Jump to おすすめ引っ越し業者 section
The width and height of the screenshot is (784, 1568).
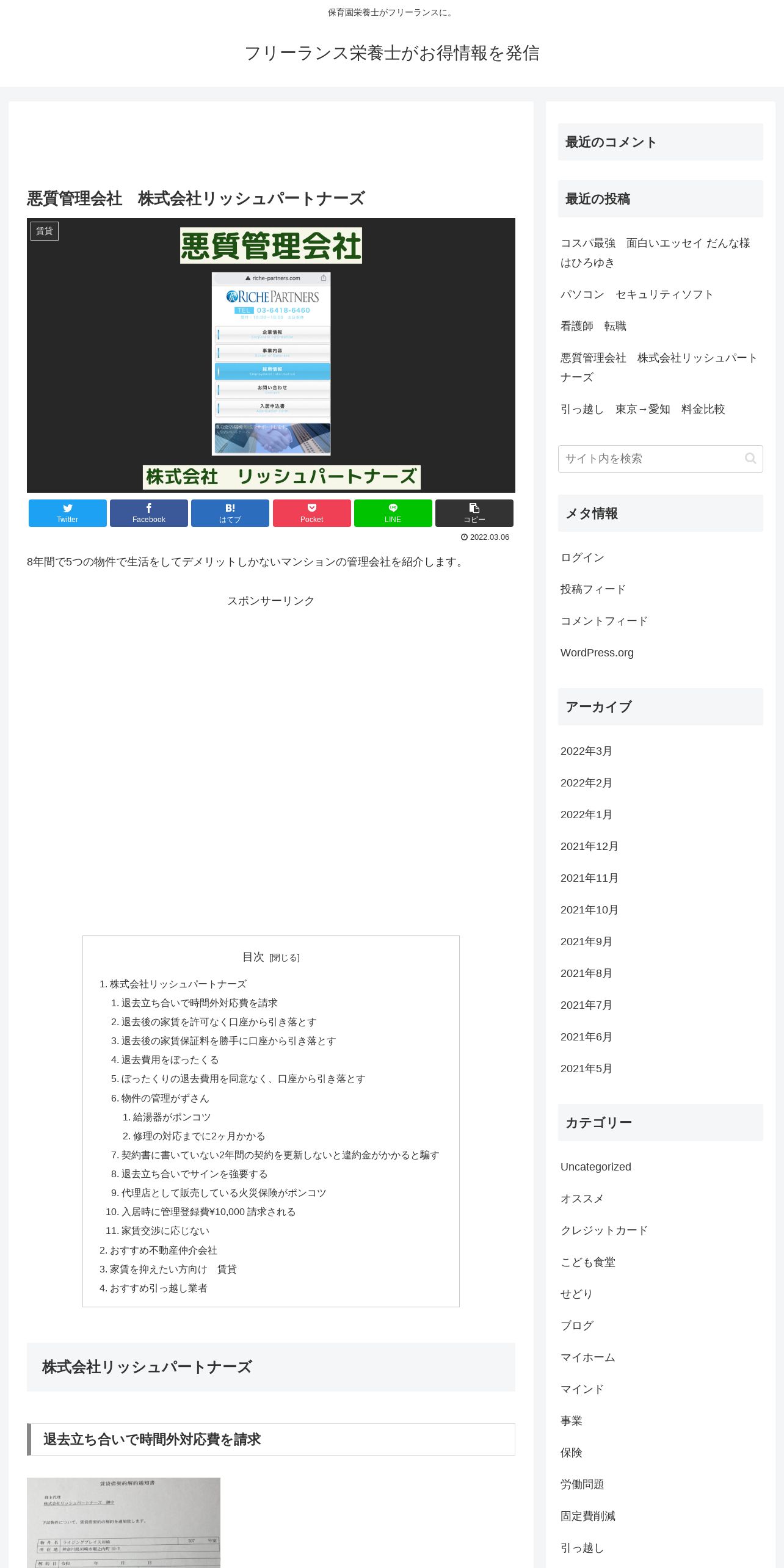click(x=159, y=1288)
